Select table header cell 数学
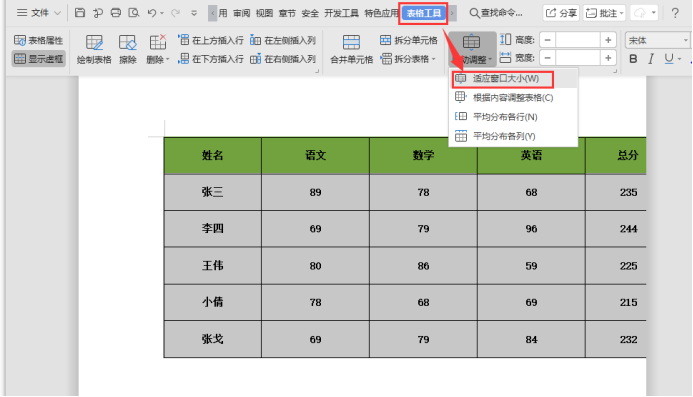Screen dimensions: 693x397 coord(423,155)
